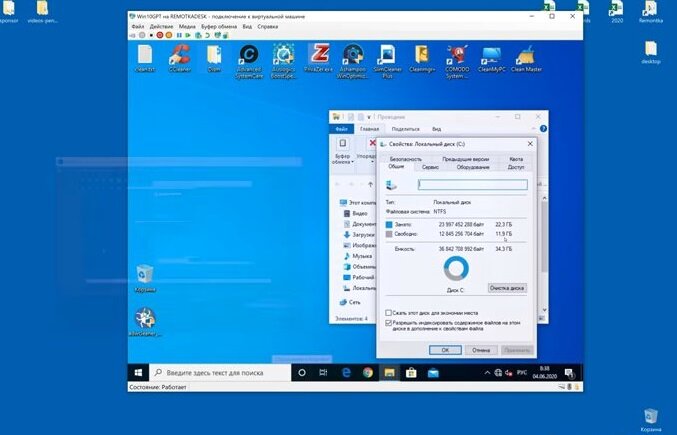Click the orange Save state toolbar icon
The width and height of the screenshot is (677, 435).
(169, 35)
